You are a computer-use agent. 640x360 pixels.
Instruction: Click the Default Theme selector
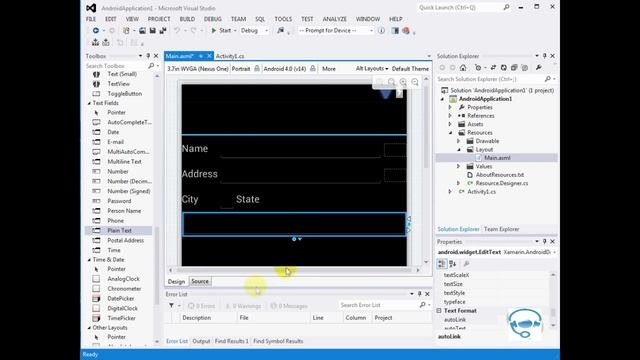click(410, 69)
